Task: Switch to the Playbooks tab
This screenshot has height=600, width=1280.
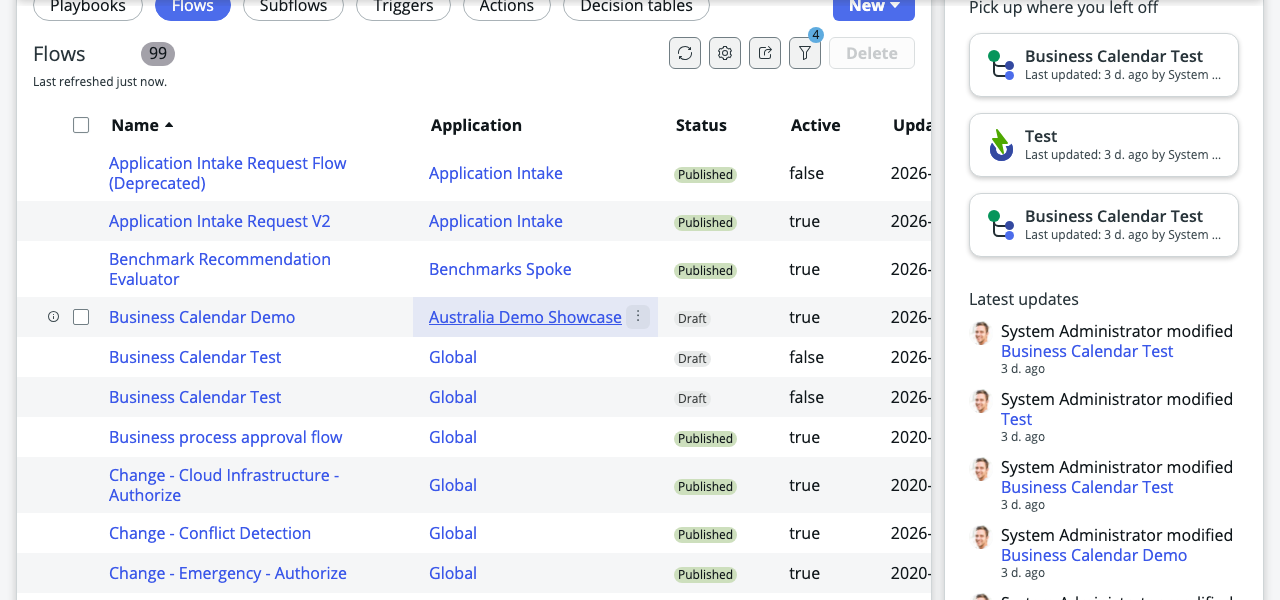Action: (x=88, y=7)
